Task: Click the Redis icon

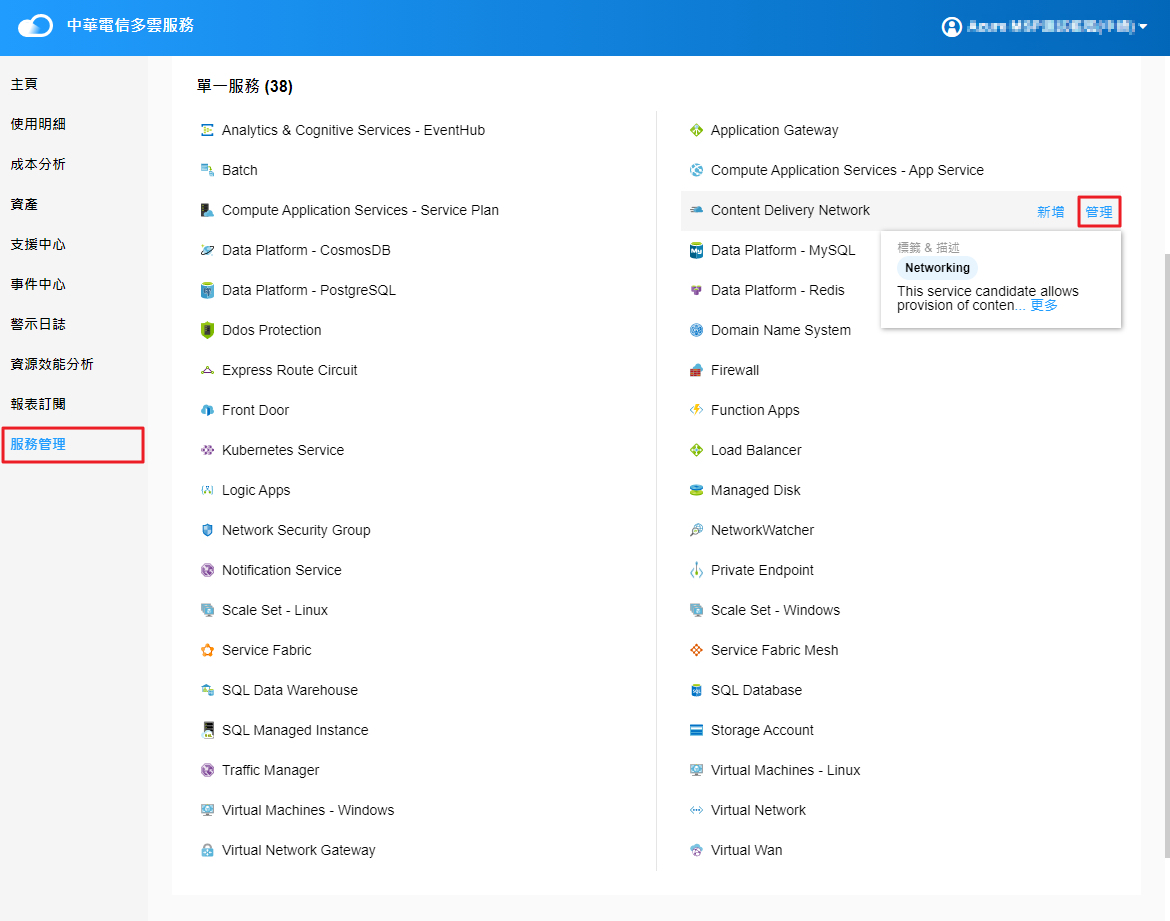Action: point(696,290)
